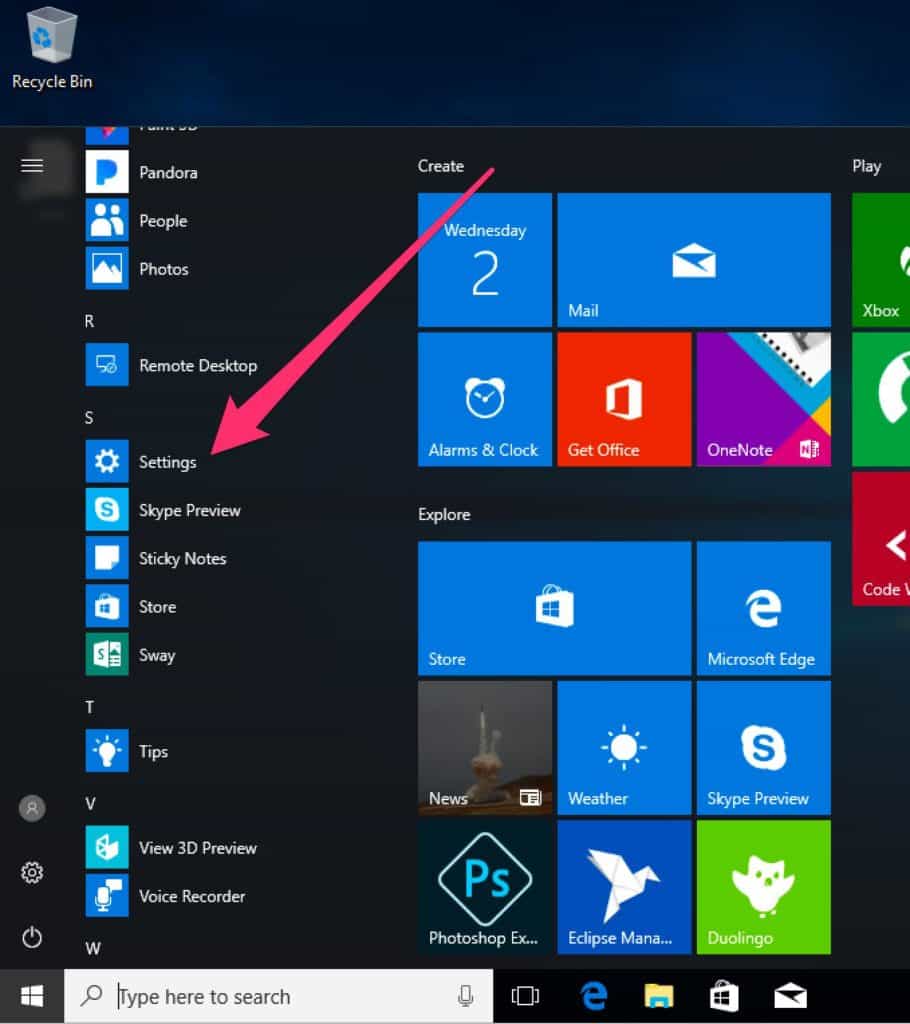Open File Explorer from the taskbar

pyautogui.click(x=658, y=996)
